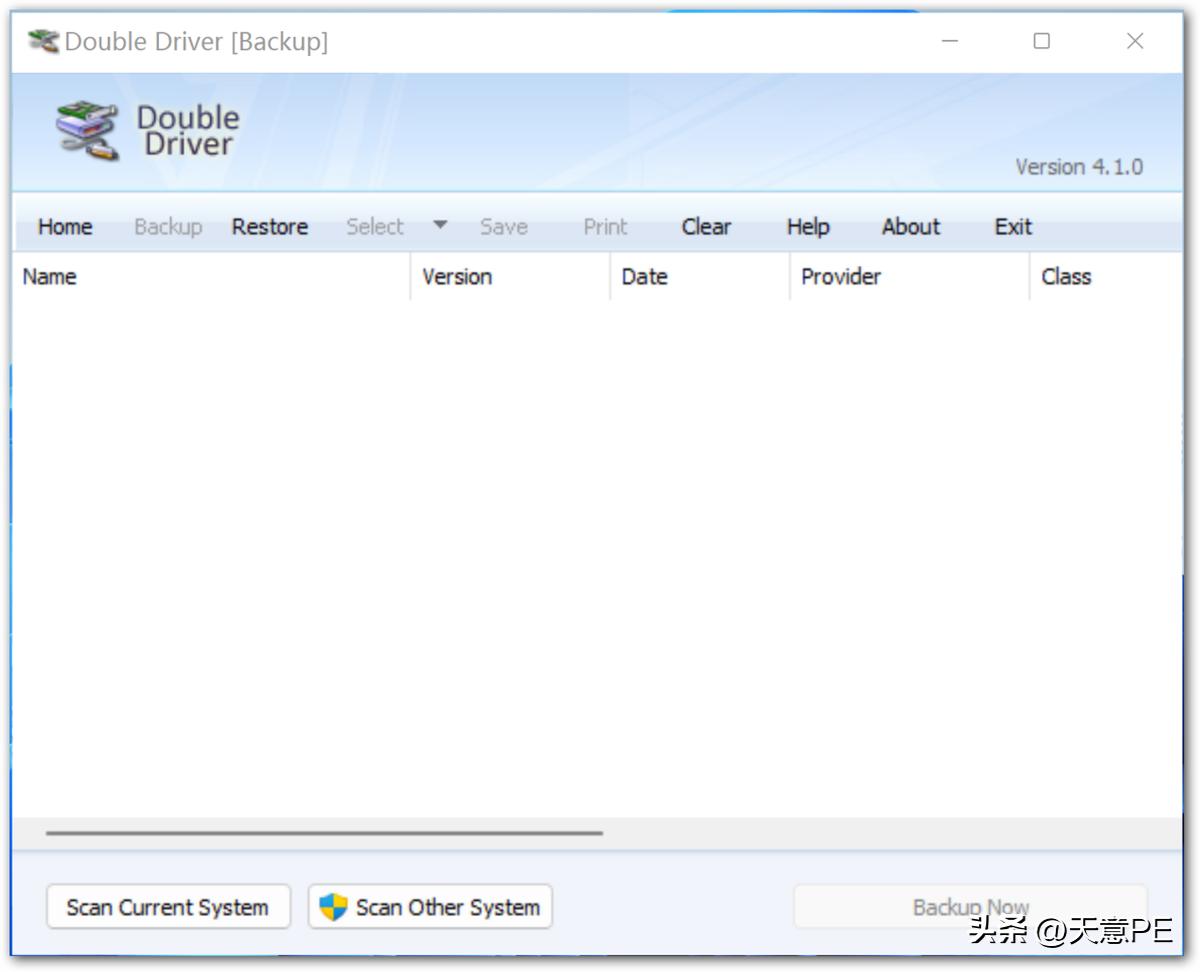The image size is (1200, 972).
Task: Click the title bar app icon
Action: point(44,41)
